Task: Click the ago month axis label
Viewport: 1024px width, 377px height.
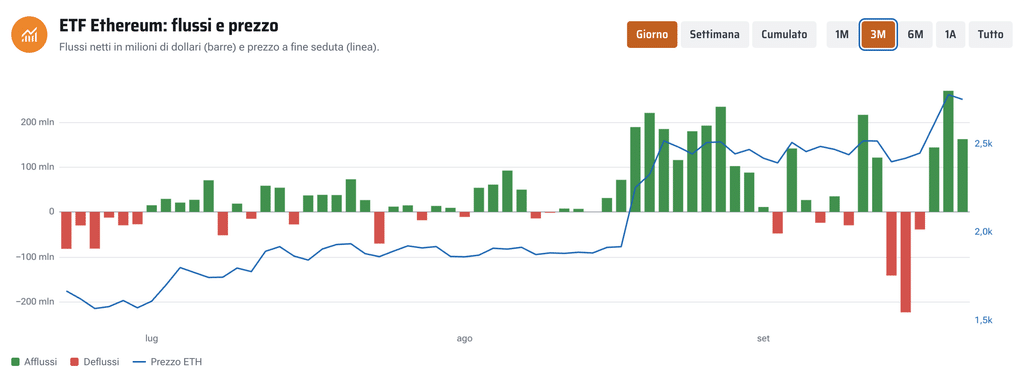Action: (464, 338)
